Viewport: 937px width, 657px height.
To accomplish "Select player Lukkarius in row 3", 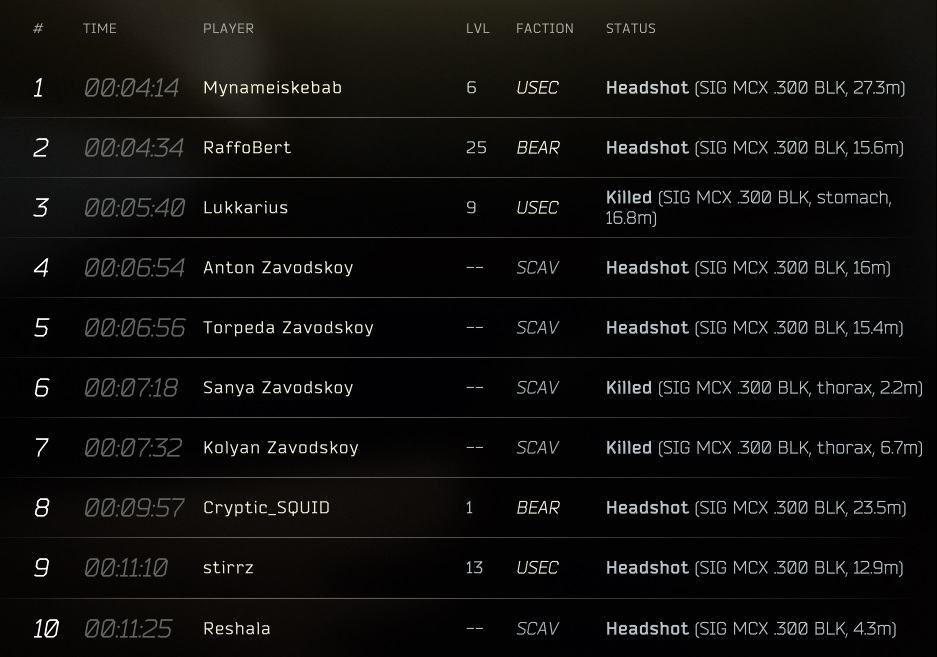I will [x=245, y=207].
